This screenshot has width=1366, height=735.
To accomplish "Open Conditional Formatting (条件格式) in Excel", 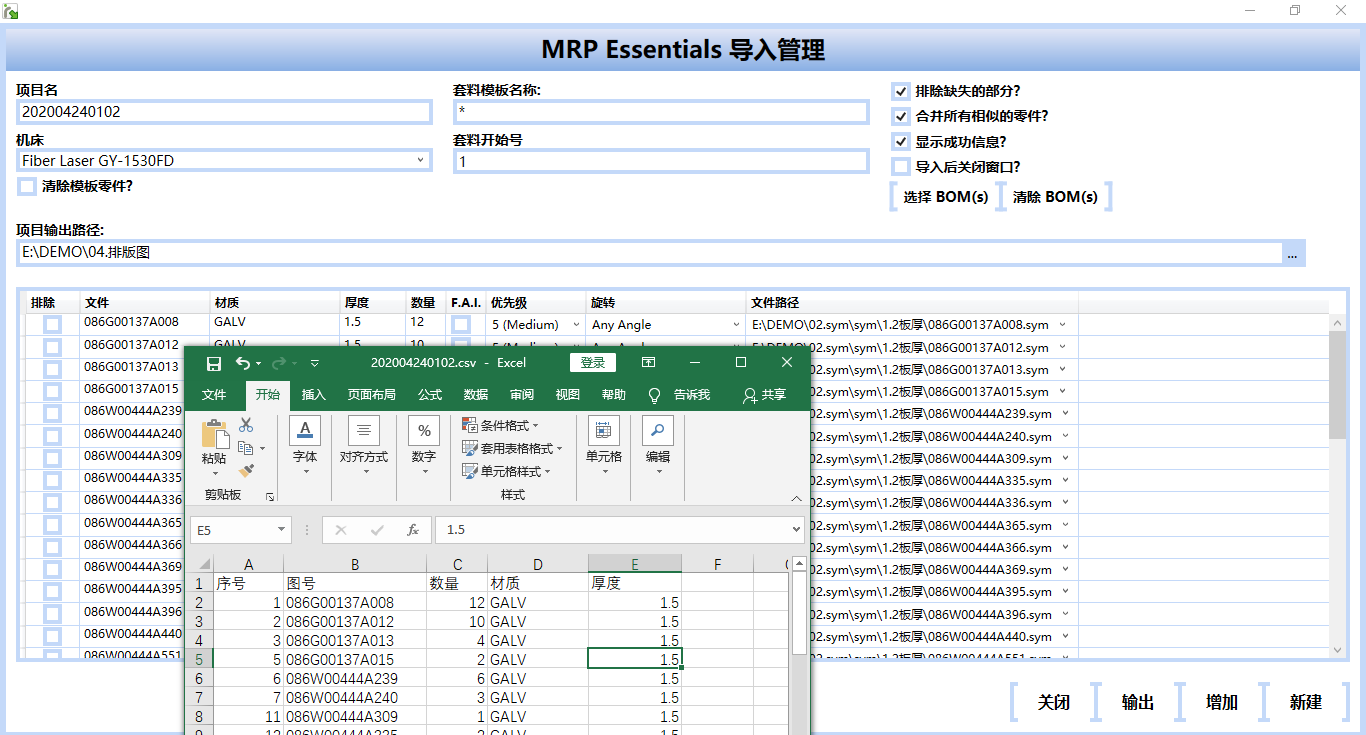I will click(x=500, y=425).
